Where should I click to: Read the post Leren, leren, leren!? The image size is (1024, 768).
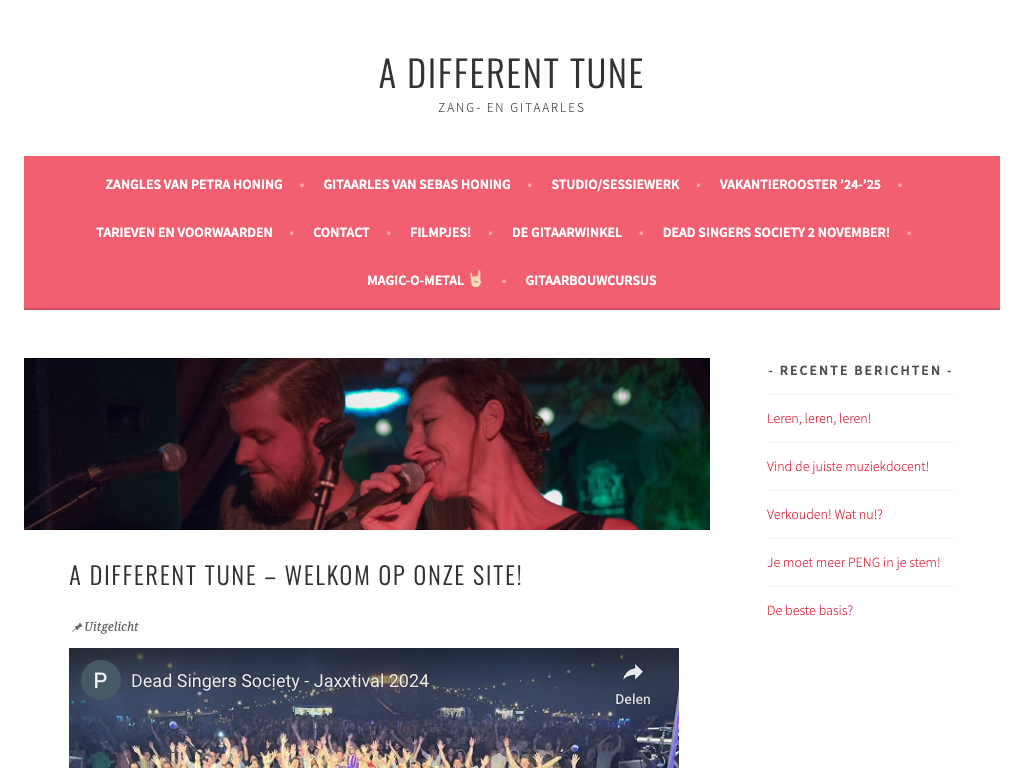coord(819,419)
